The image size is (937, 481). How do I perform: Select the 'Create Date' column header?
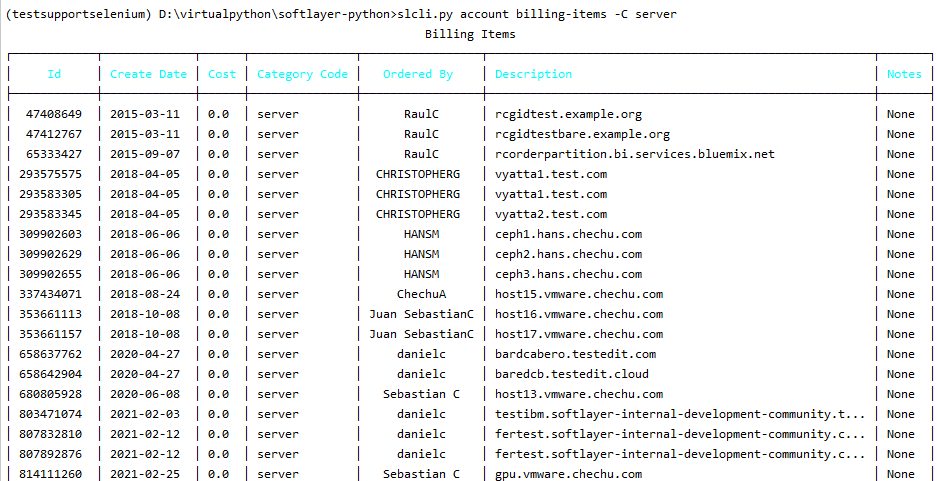(149, 74)
